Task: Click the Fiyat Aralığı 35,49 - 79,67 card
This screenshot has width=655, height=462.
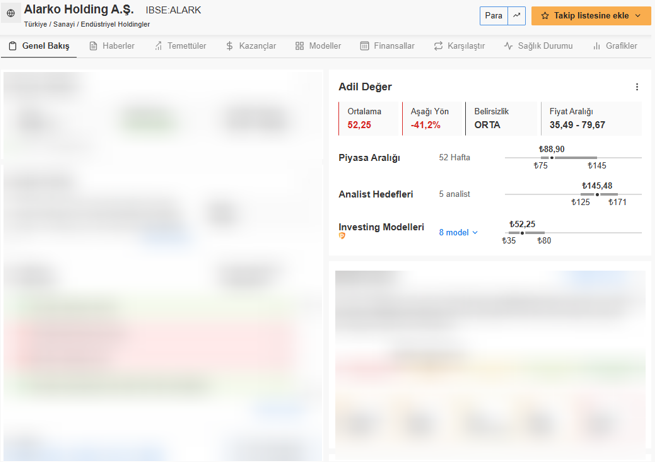Action: tap(592, 119)
